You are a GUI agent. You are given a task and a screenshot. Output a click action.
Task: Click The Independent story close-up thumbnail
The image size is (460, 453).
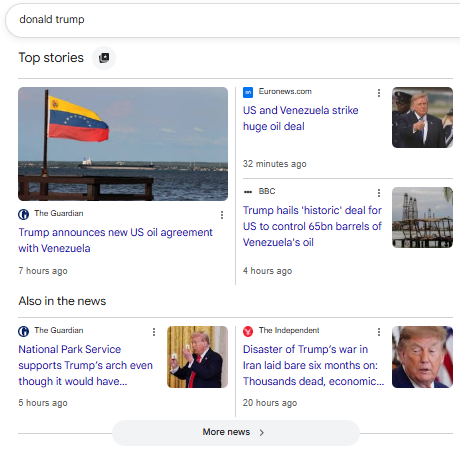422,357
